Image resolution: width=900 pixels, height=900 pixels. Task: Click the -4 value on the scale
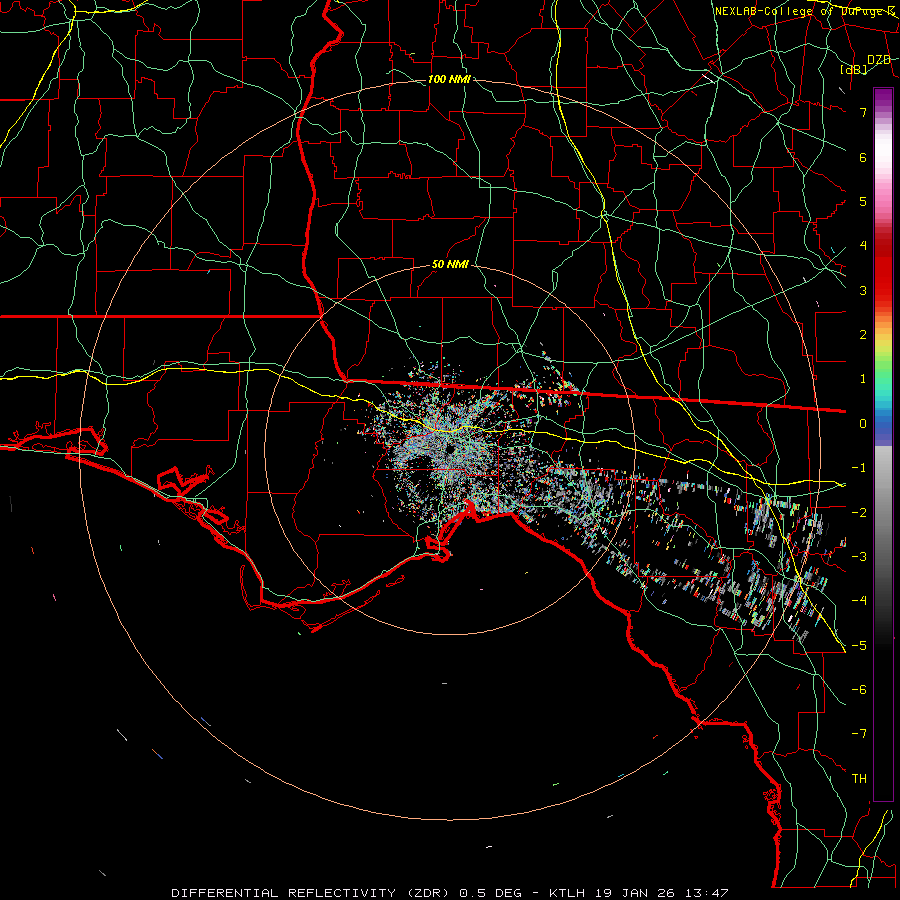(x=859, y=600)
